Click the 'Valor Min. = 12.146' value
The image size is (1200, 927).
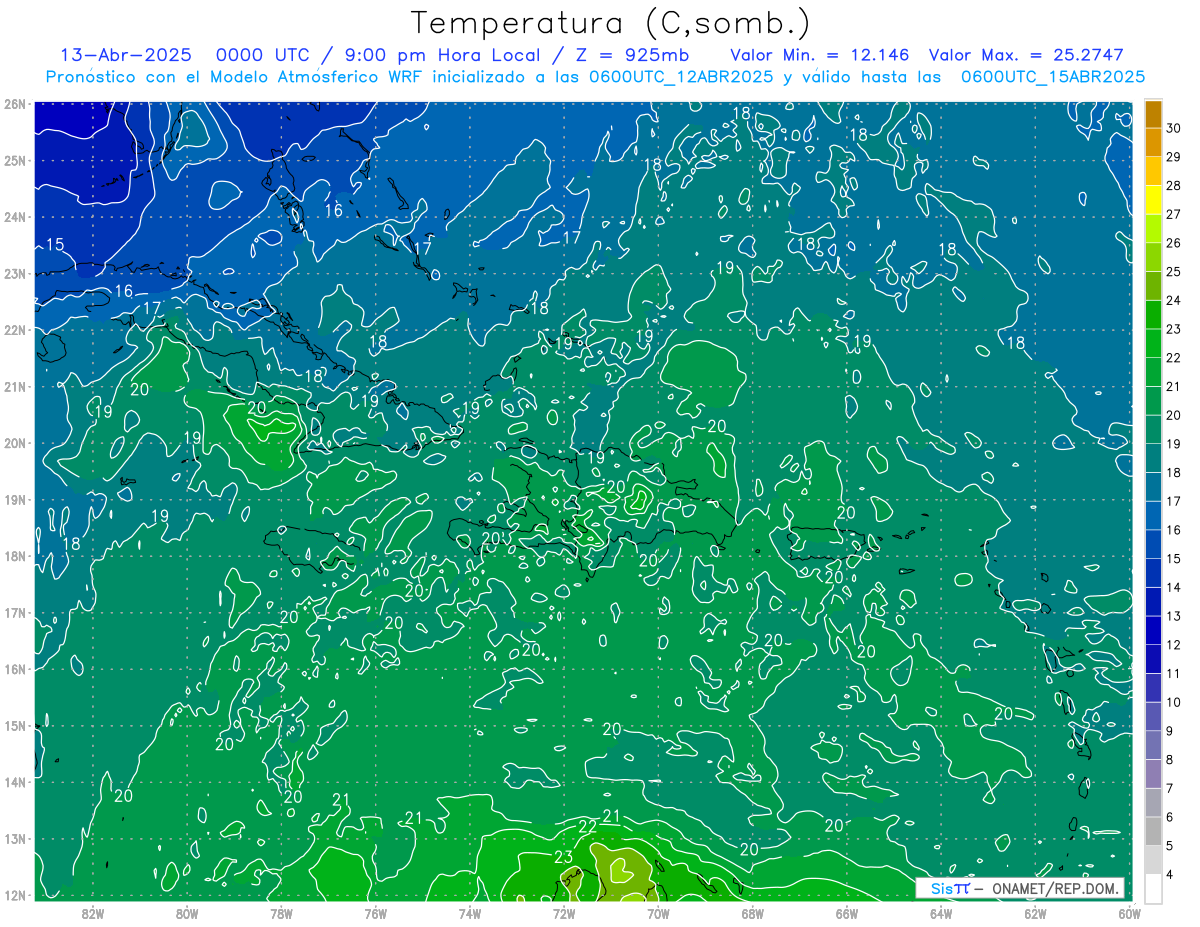tap(819, 55)
